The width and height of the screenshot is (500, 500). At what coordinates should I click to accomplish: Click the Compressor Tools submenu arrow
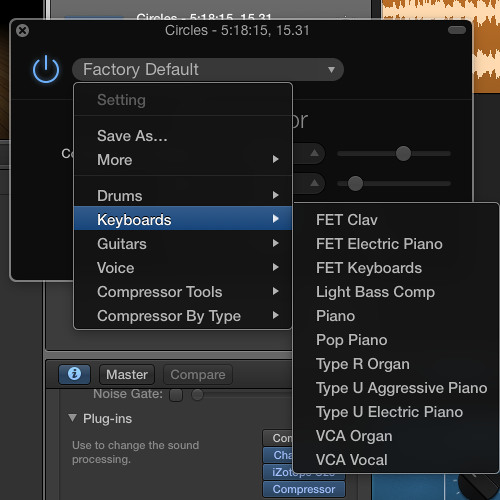click(275, 291)
